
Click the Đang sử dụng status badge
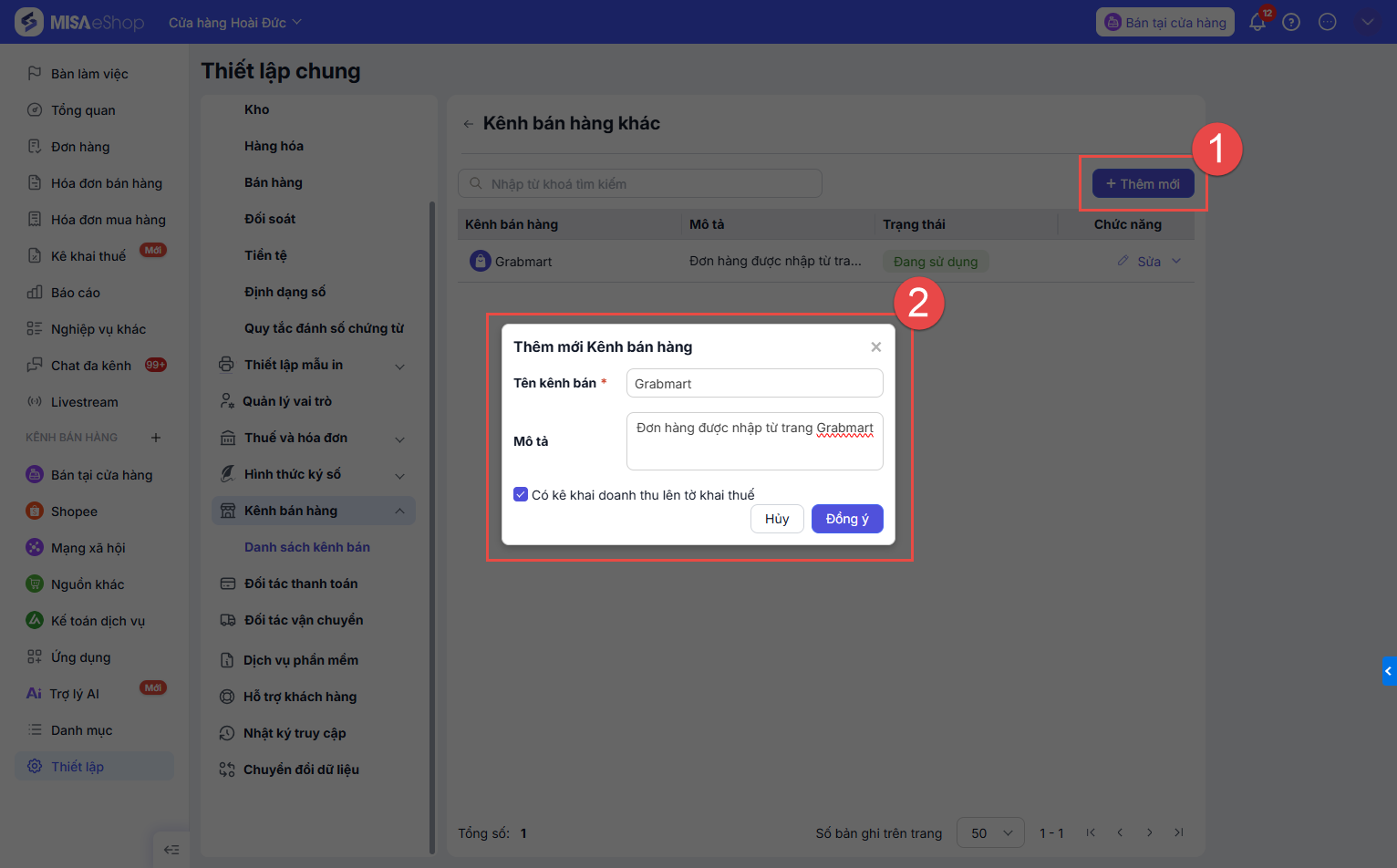(936, 262)
